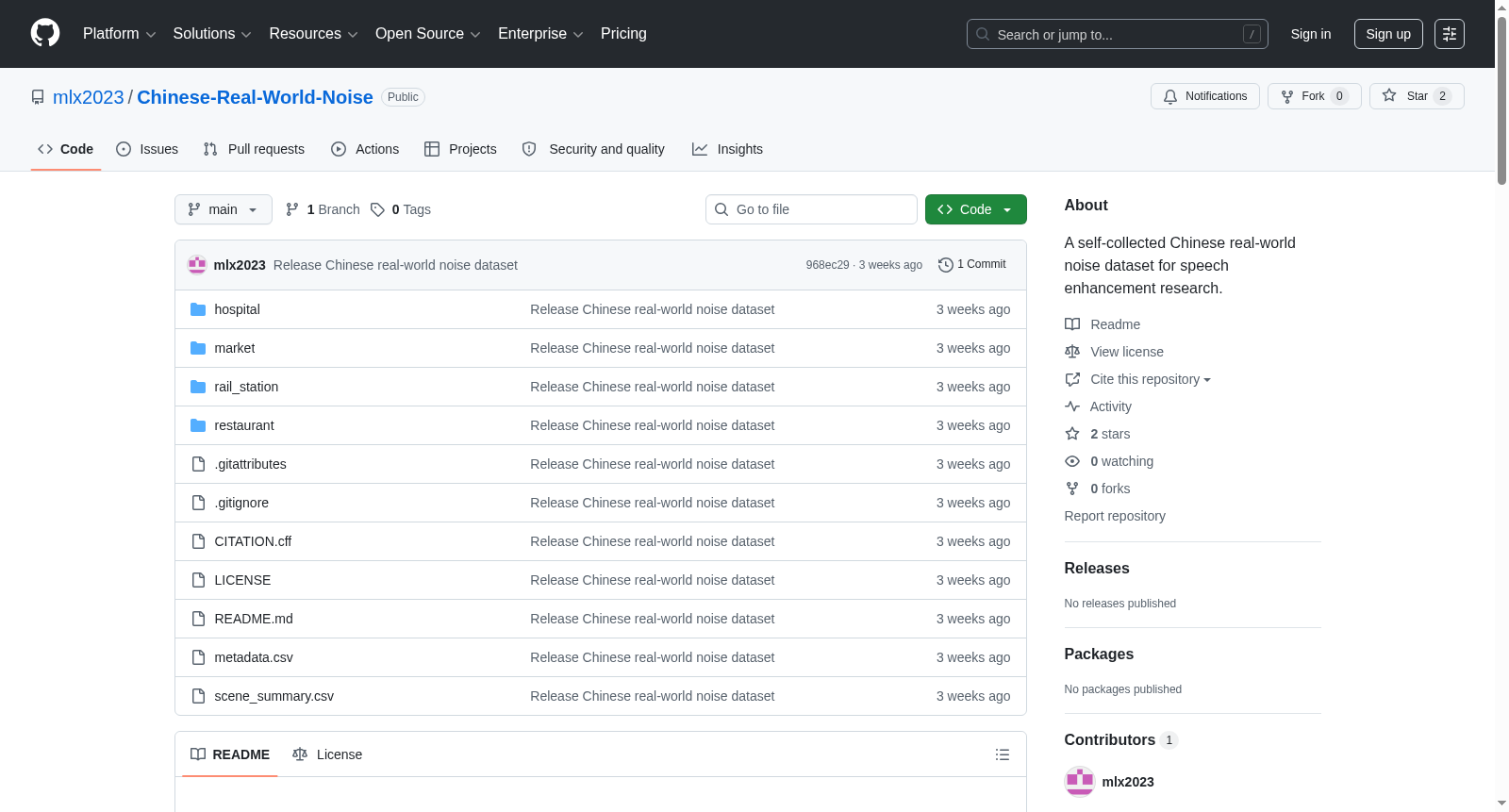Click the scale icon beside View license
Screen dimensions: 1509x812
1072,352
